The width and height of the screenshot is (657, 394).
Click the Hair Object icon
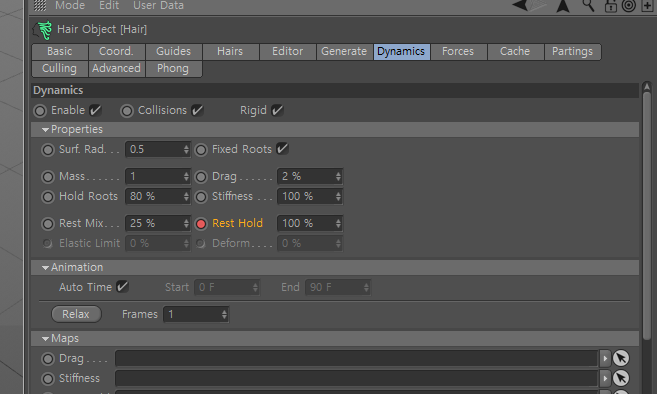(43, 30)
